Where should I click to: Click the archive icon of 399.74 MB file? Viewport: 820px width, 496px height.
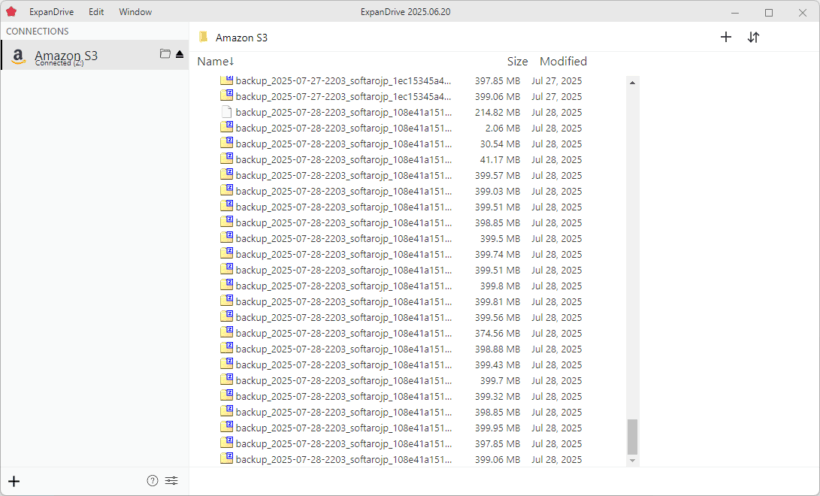[226, 253]
